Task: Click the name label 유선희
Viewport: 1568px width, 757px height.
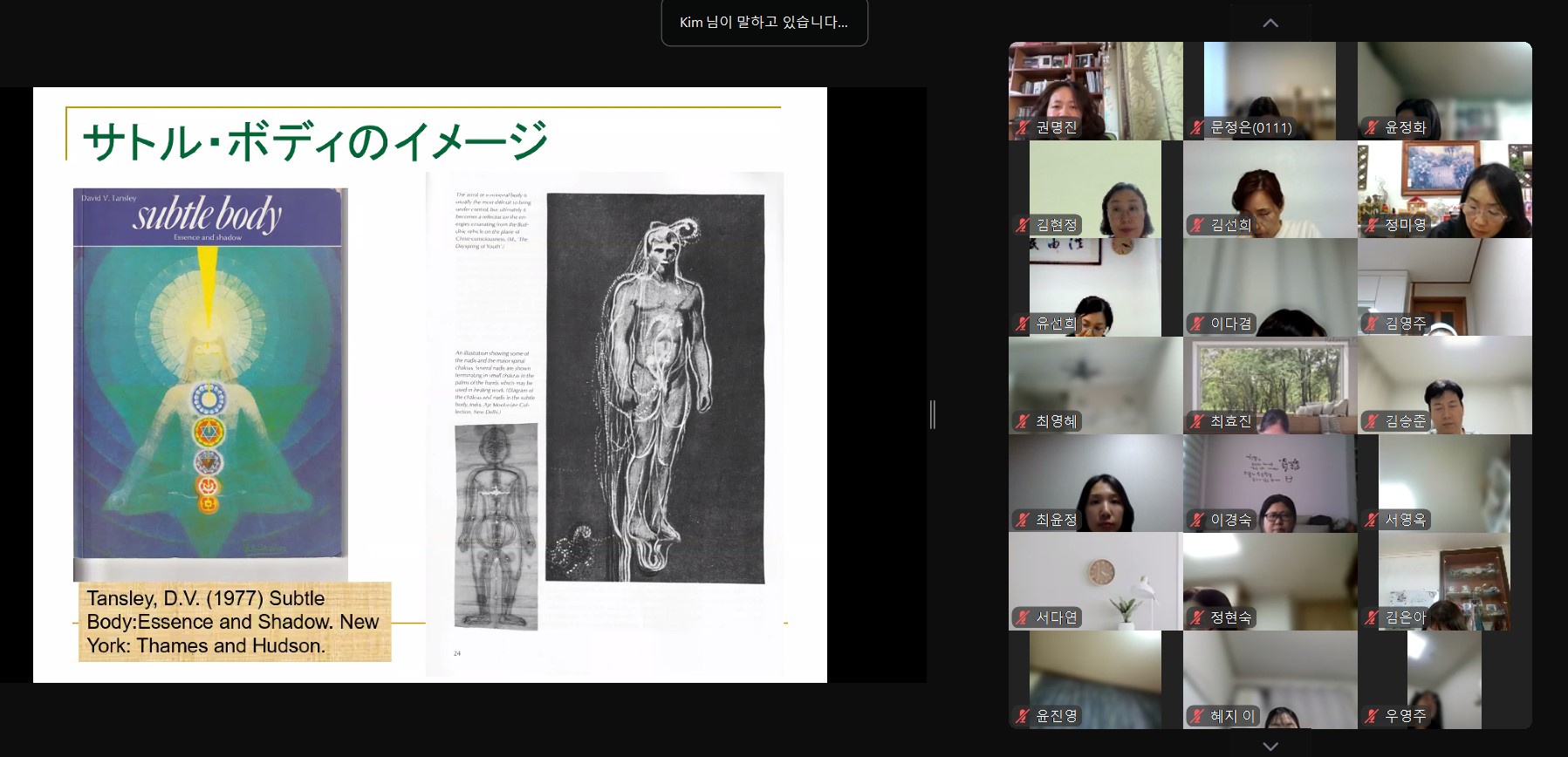Action: pos(1057,324)
